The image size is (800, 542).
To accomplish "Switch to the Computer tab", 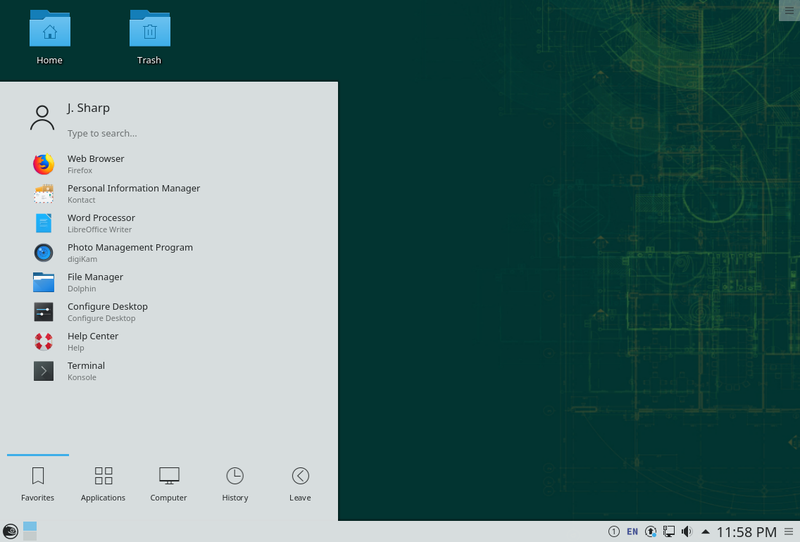I will pyautogui.click(x=169, y=483).
